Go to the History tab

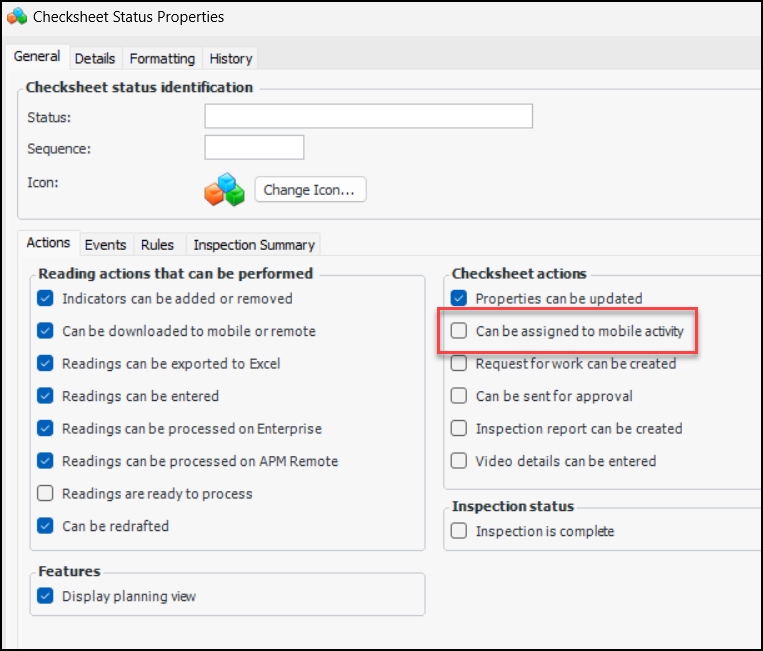point(230,59)
